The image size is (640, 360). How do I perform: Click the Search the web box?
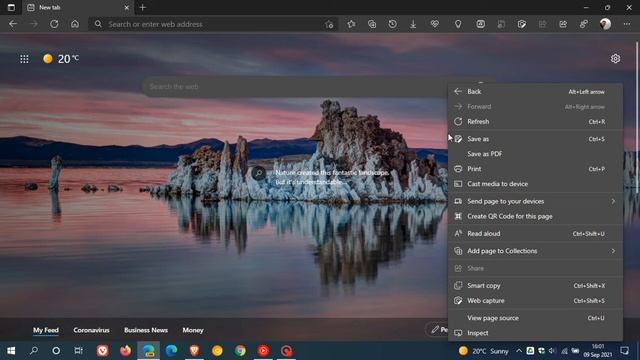click(295, 87)
